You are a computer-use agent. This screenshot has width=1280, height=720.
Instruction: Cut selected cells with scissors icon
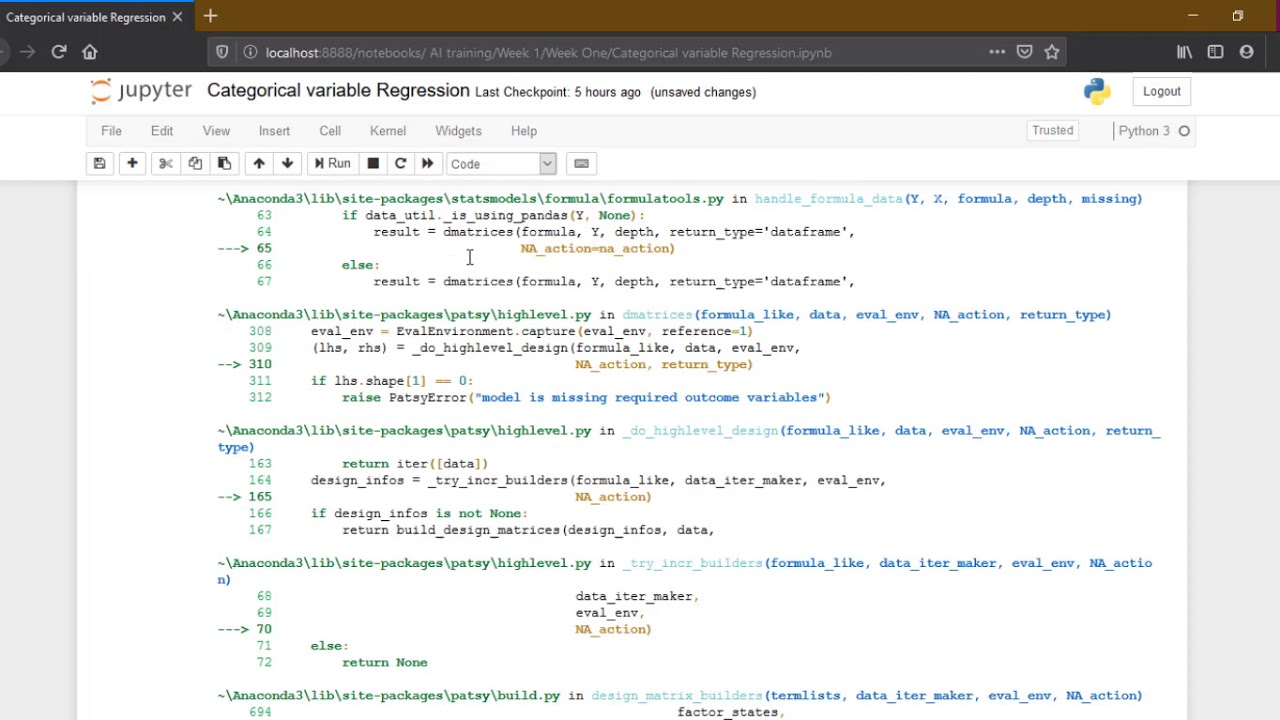point(166,164)
